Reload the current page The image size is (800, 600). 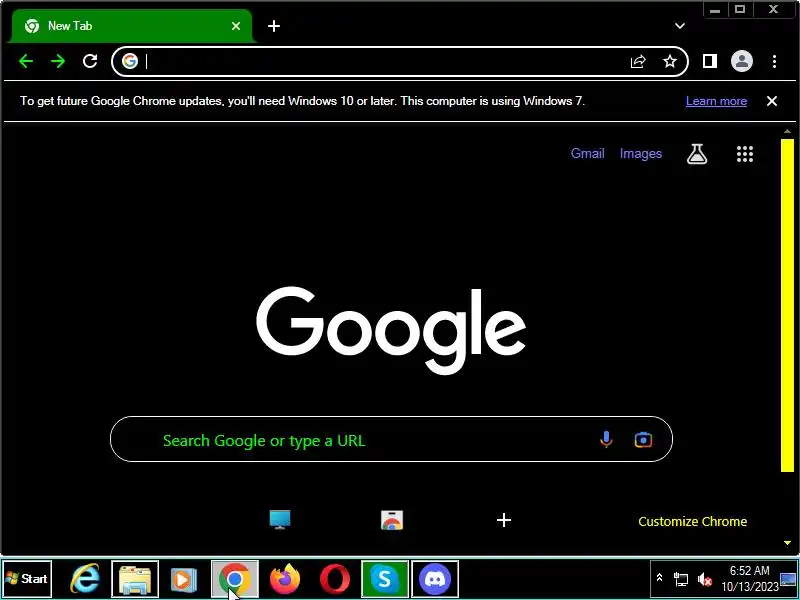point(90,61)
